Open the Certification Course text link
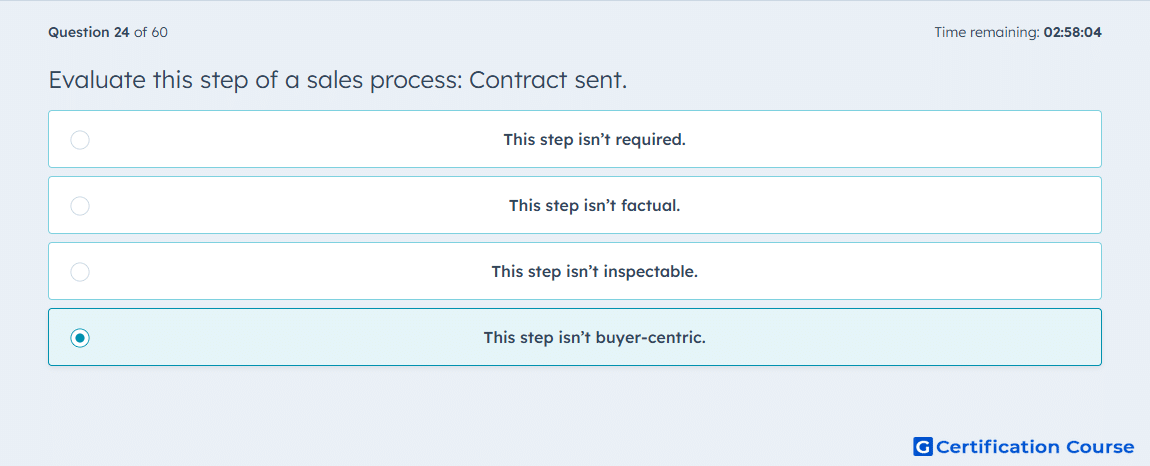The image size is (1150, 466). [1035, 447]
